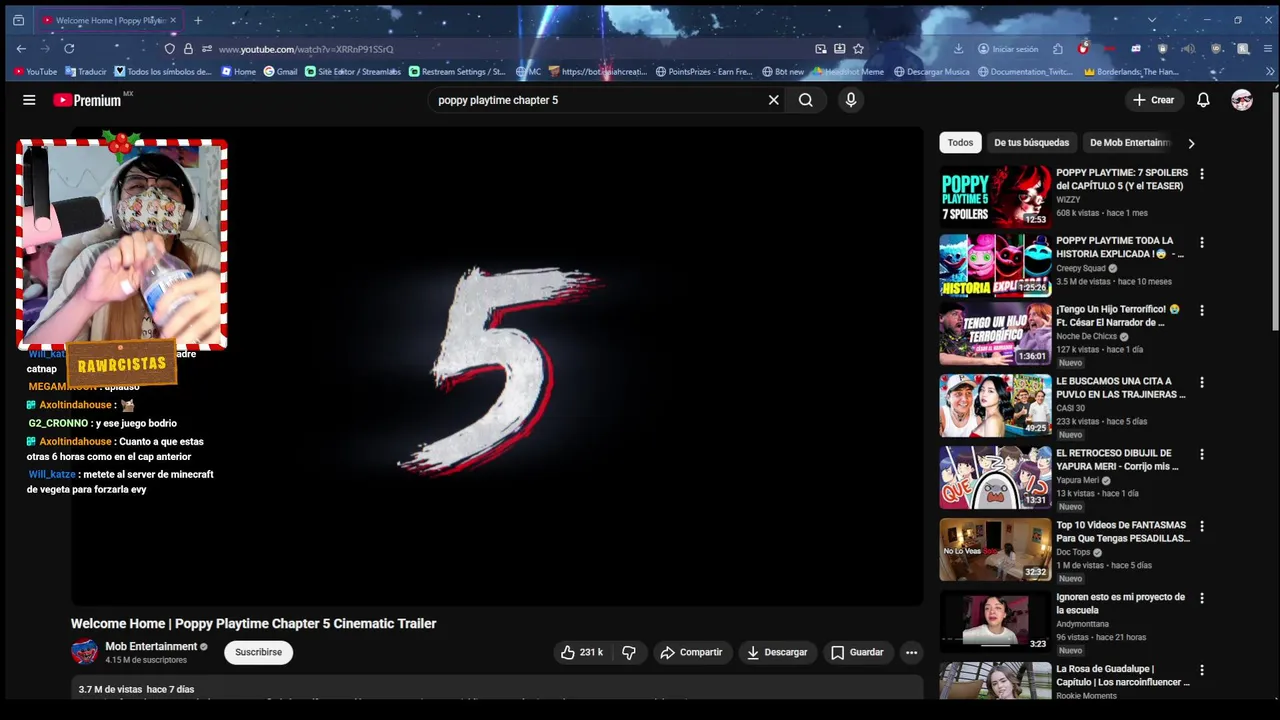
Task: Open the YouTube bookmark
Action: (x=35, y=72)
